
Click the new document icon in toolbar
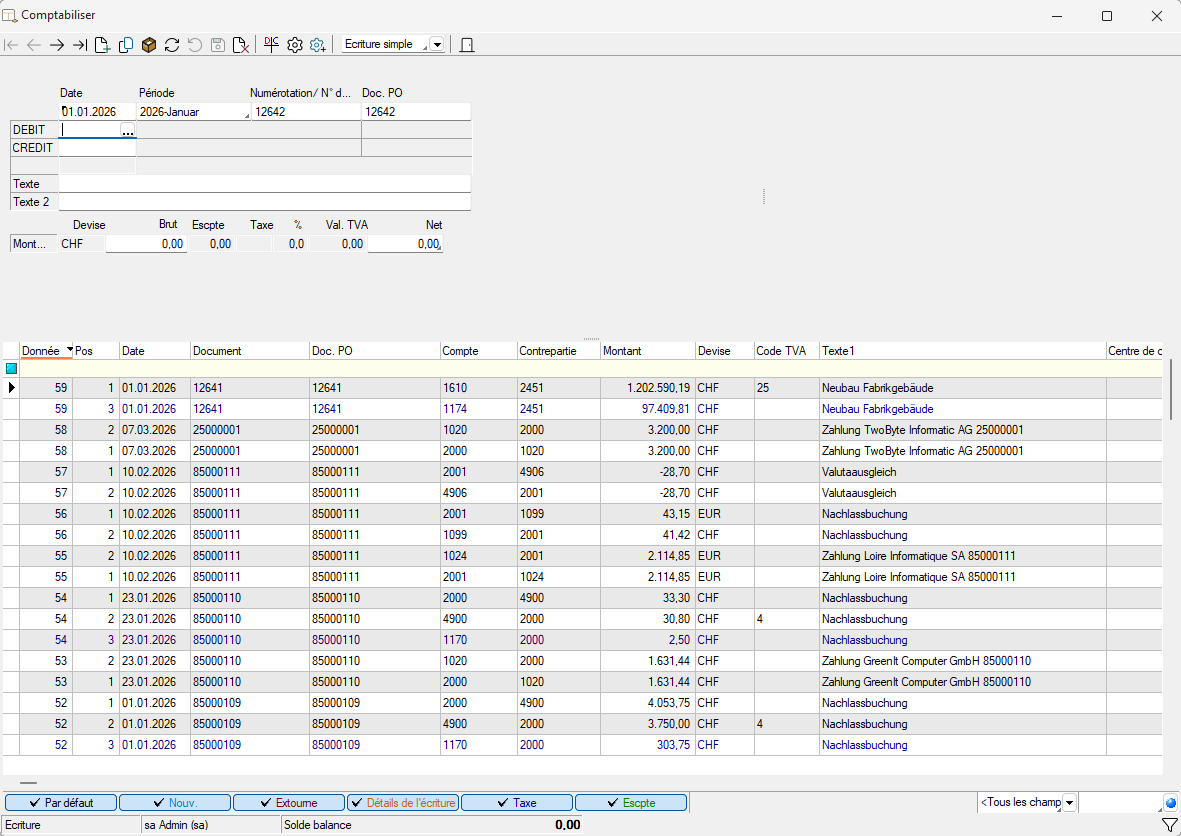(x=102, y=45)
